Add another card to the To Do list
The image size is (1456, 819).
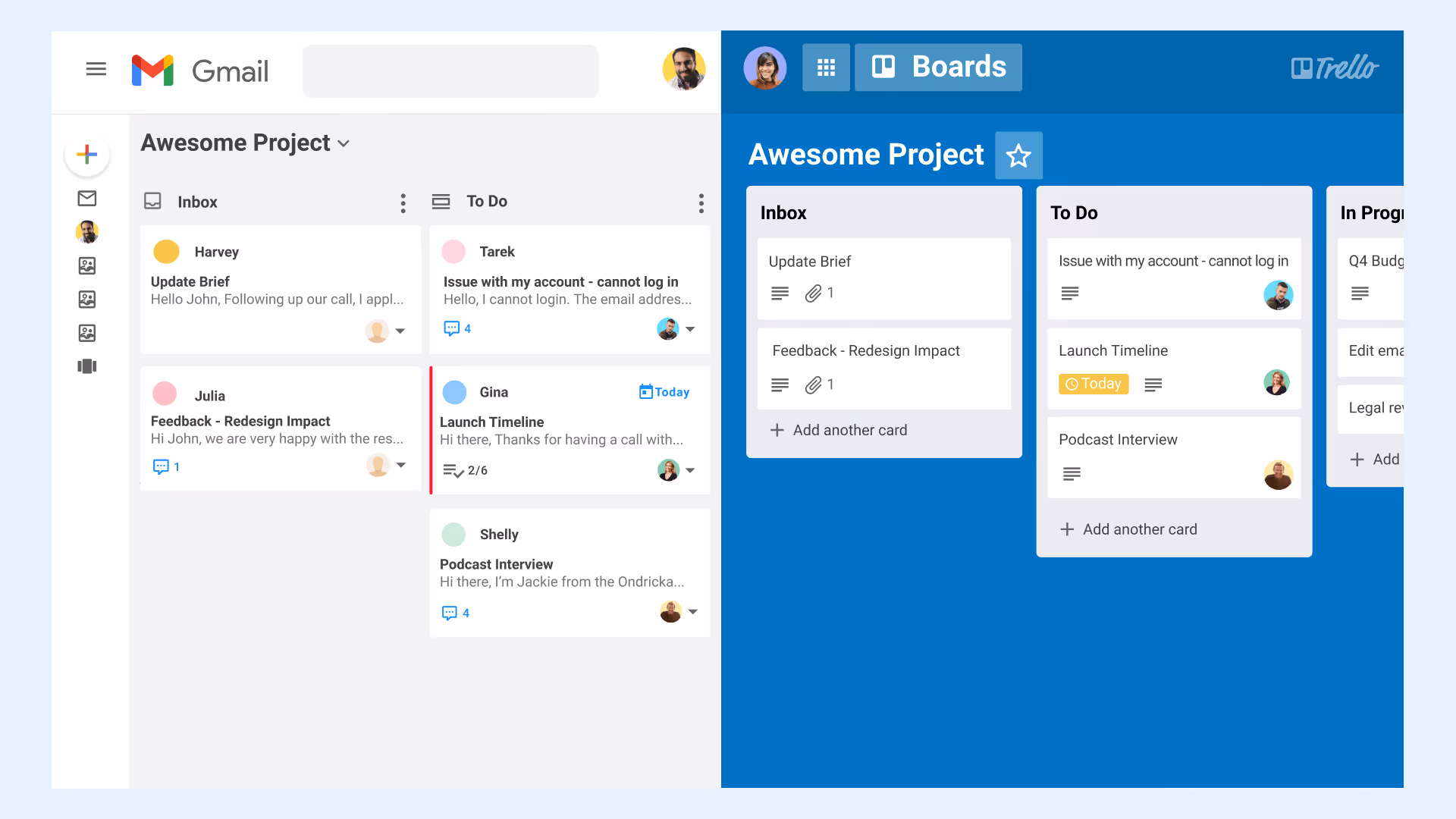tap(1128, 529)
